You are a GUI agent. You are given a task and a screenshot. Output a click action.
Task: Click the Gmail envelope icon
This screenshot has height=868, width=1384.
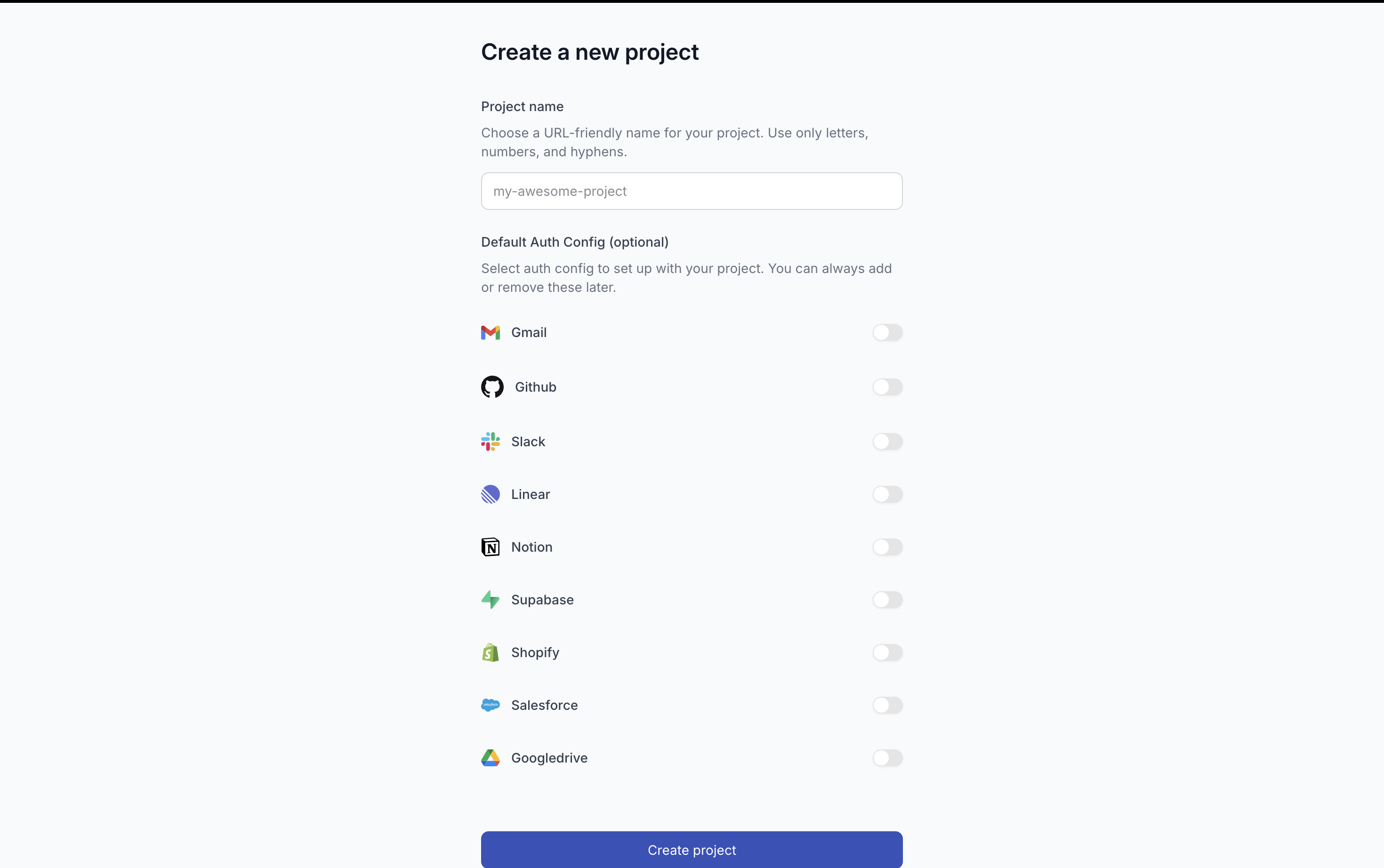(490, 332)
